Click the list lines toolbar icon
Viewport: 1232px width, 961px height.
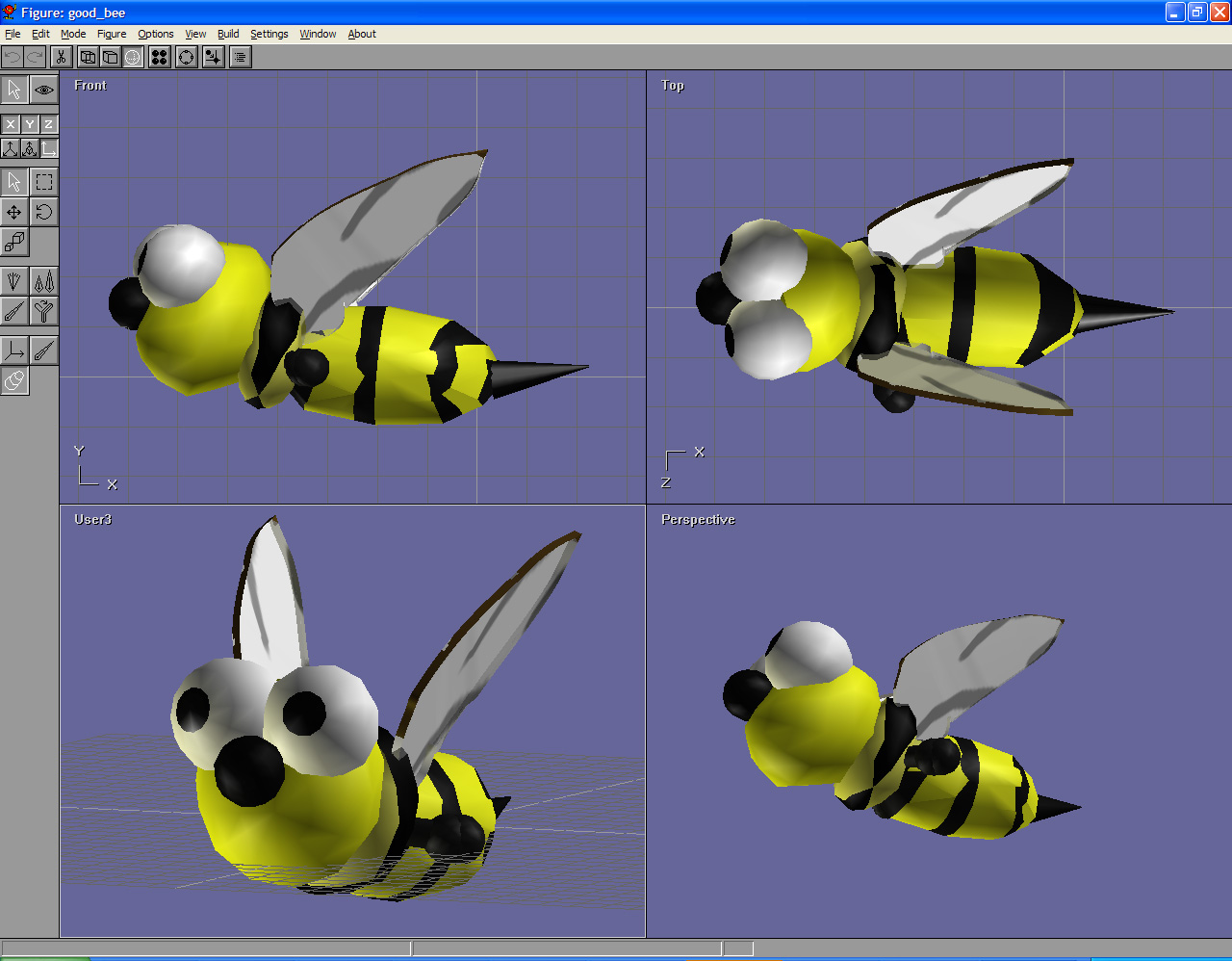coord(240,58)
